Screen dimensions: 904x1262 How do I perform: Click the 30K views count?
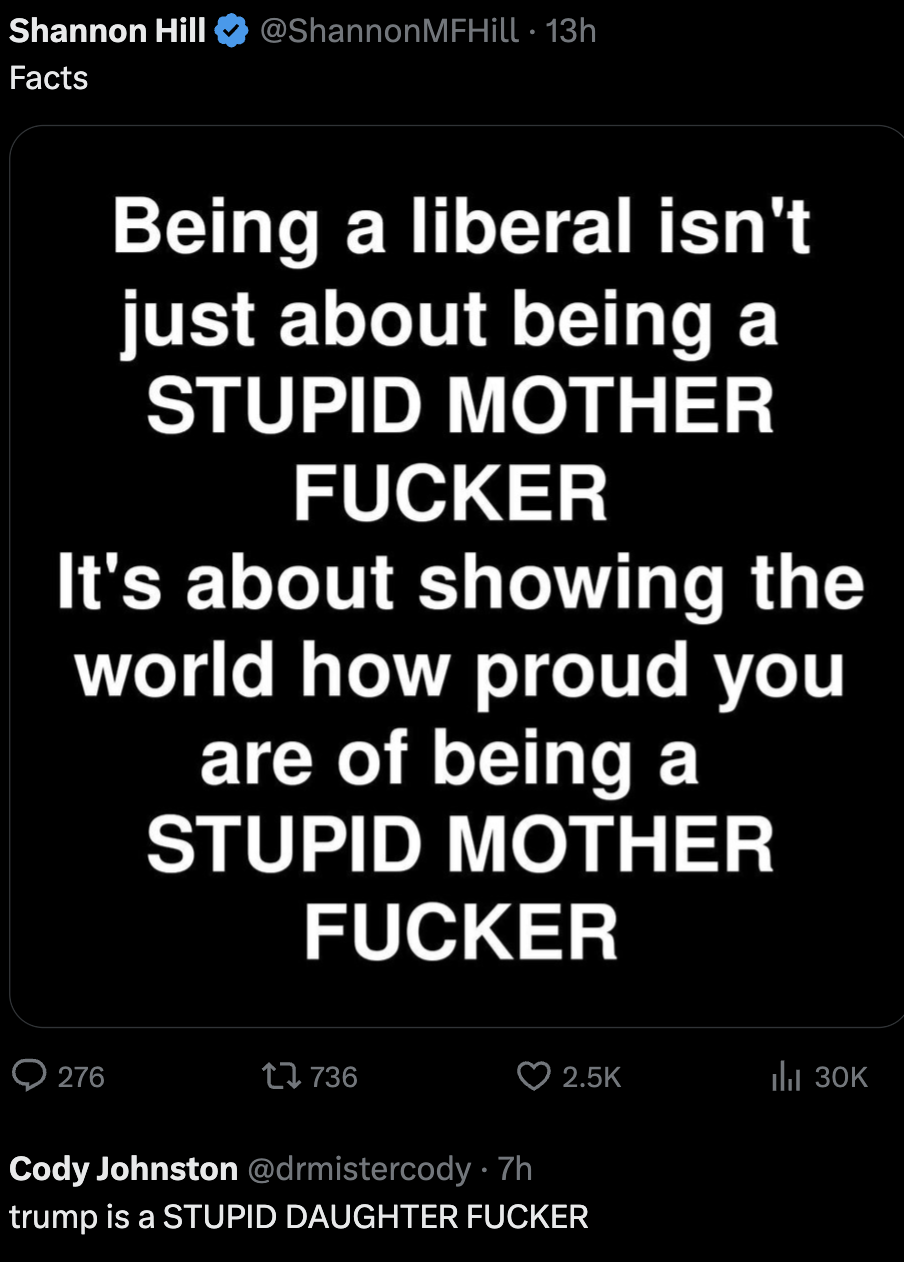842,1077
